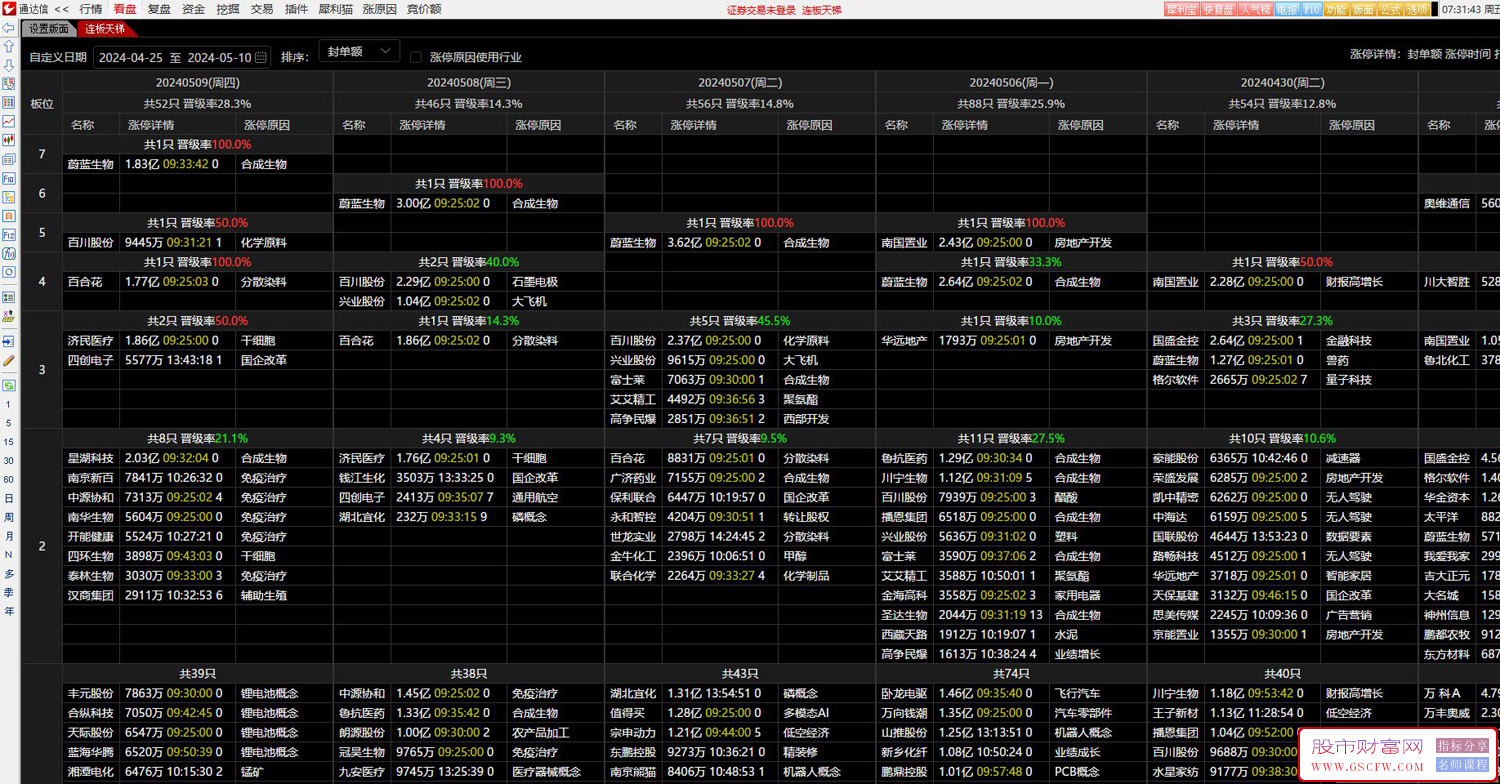Select the line chart icon in sidebar
The image size is (1500, 784).
[9, 122]
